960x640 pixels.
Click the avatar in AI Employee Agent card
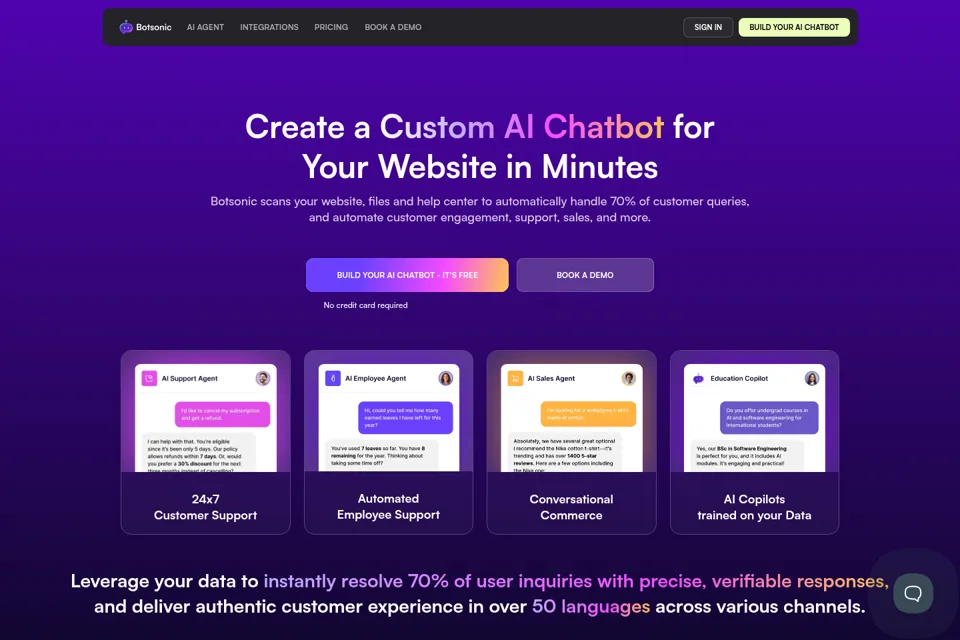point(446,378)
